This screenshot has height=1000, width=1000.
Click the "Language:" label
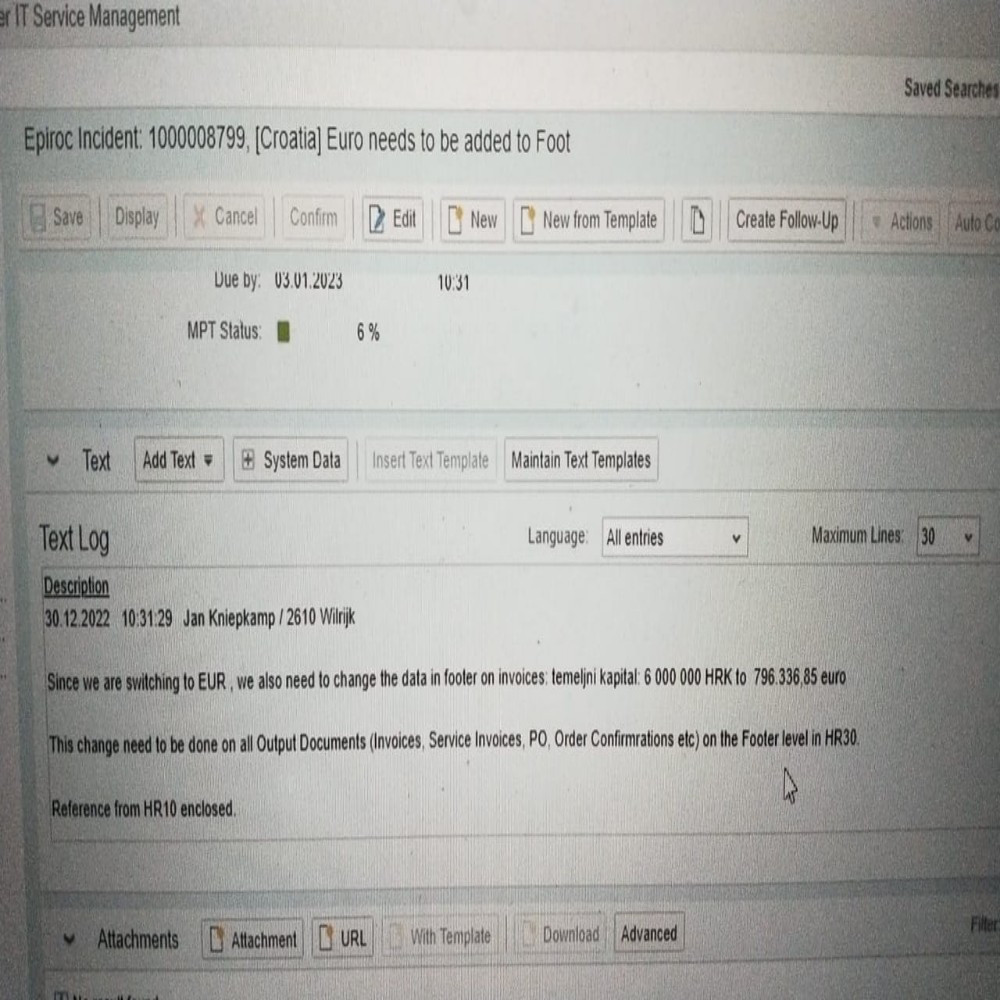click(557, 536)
